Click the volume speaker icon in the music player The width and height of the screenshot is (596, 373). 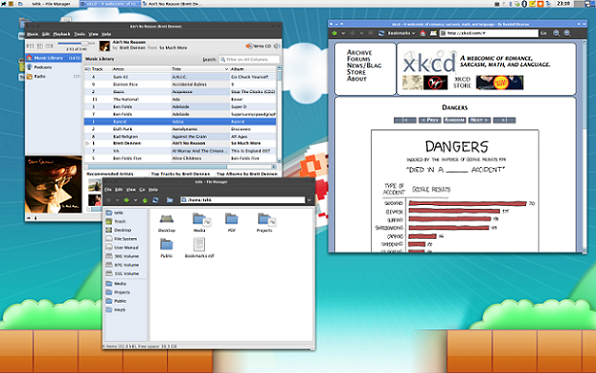coord(277,46)
